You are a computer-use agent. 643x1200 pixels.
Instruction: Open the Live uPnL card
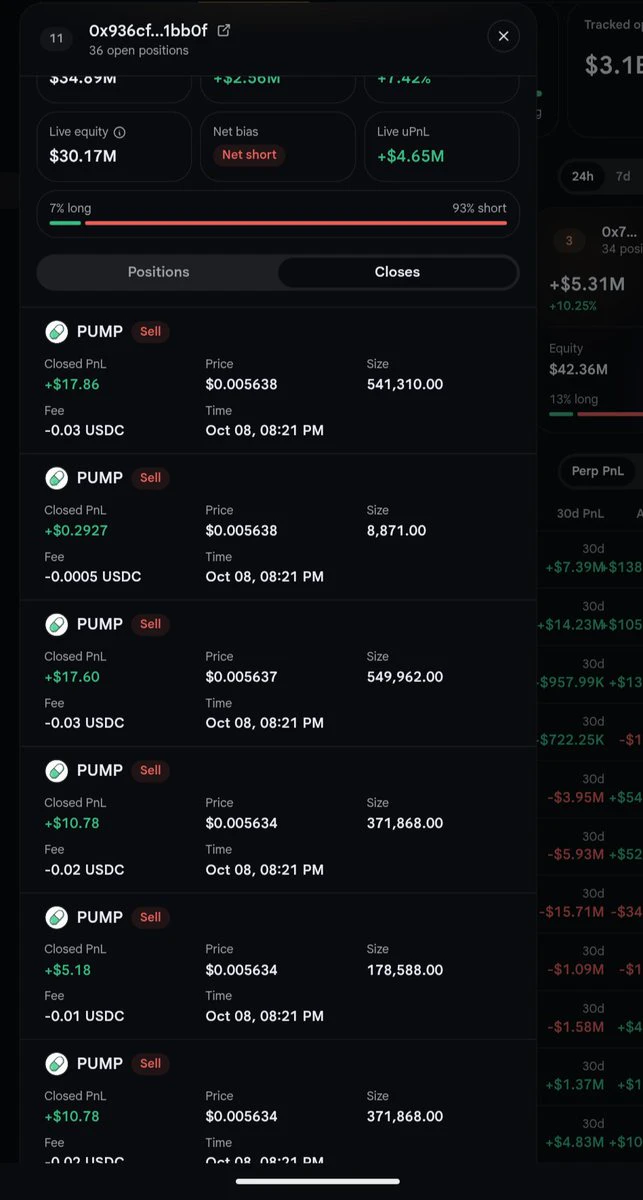point(441,146)
